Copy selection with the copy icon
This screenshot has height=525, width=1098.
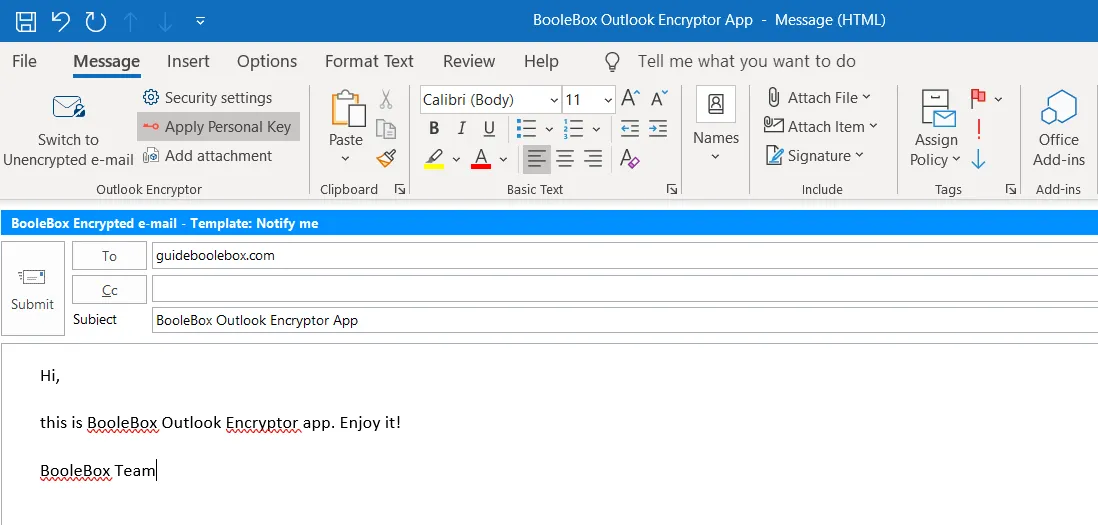click(386, 129)
